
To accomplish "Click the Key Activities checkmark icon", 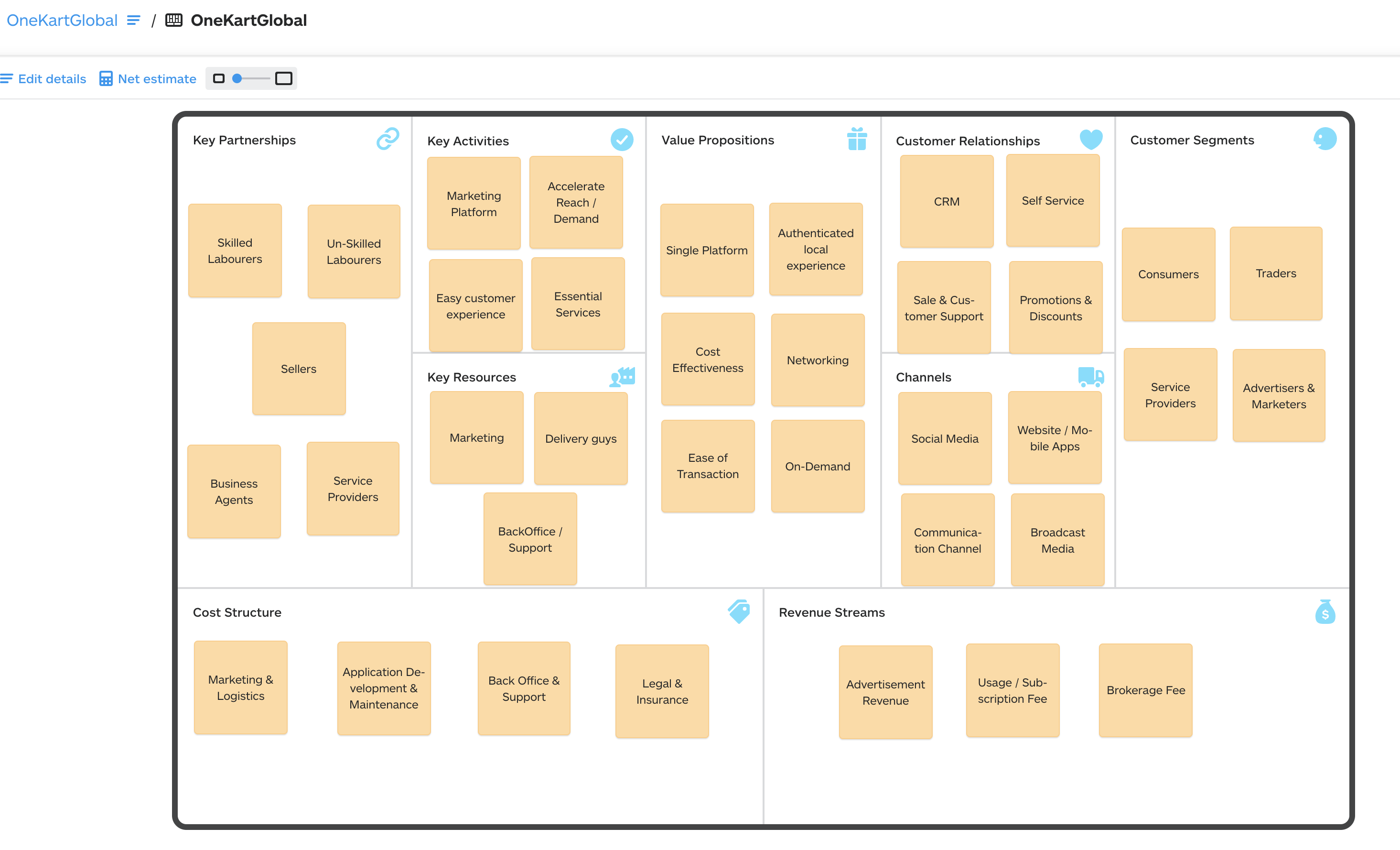I will 622,140.
